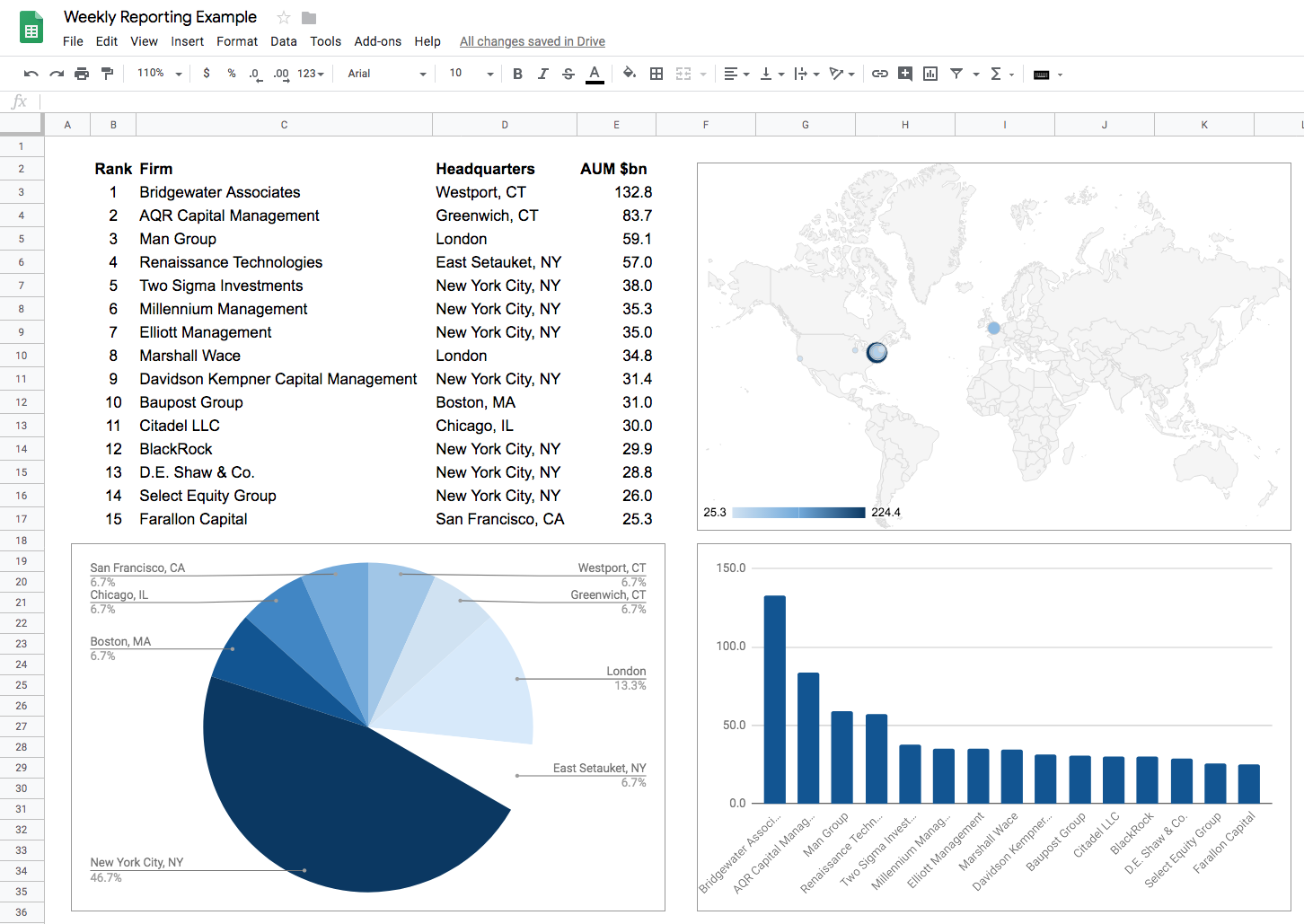Image resolution: width=1304 pixels, height=924 pixels.
Task: Select cell containing Bridgewater Associates
Action: [219, 191]
